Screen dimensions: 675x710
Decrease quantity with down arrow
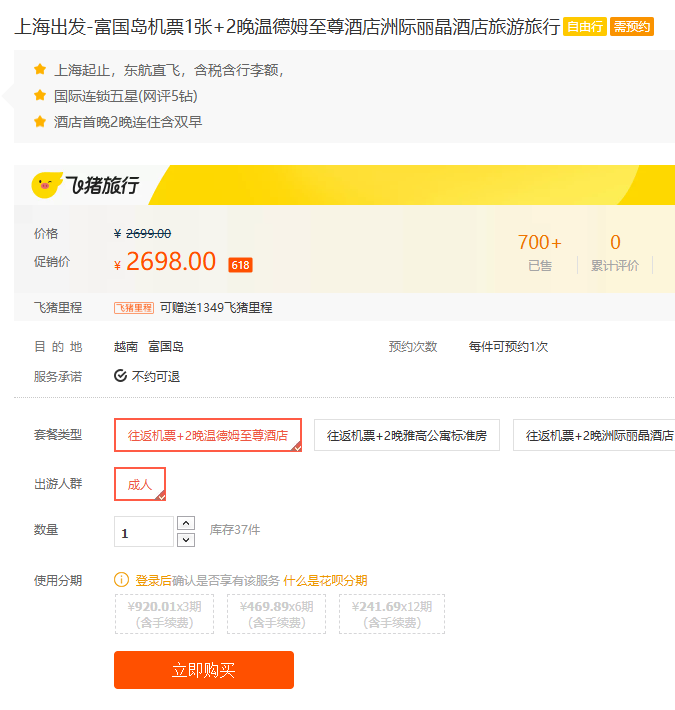pyautogui.click(x=186, y=540)
